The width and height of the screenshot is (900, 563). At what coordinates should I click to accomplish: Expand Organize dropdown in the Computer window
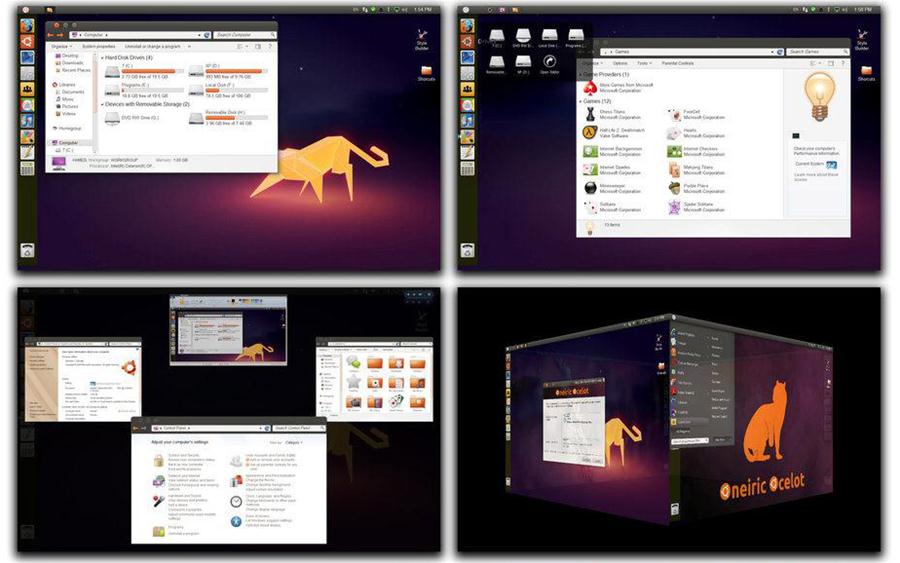(x=61, y=46)
